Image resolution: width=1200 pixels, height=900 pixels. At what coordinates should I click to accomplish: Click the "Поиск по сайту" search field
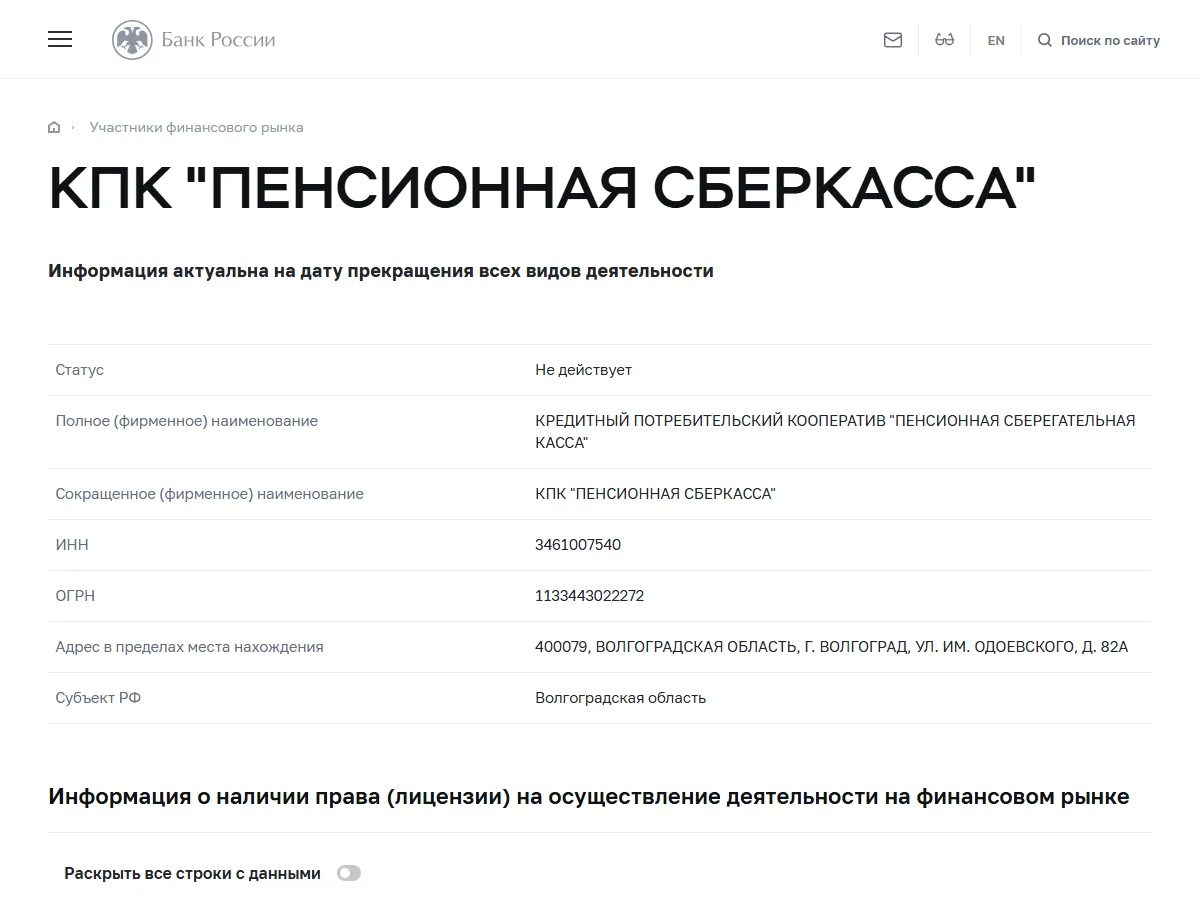coord(1110,40)
